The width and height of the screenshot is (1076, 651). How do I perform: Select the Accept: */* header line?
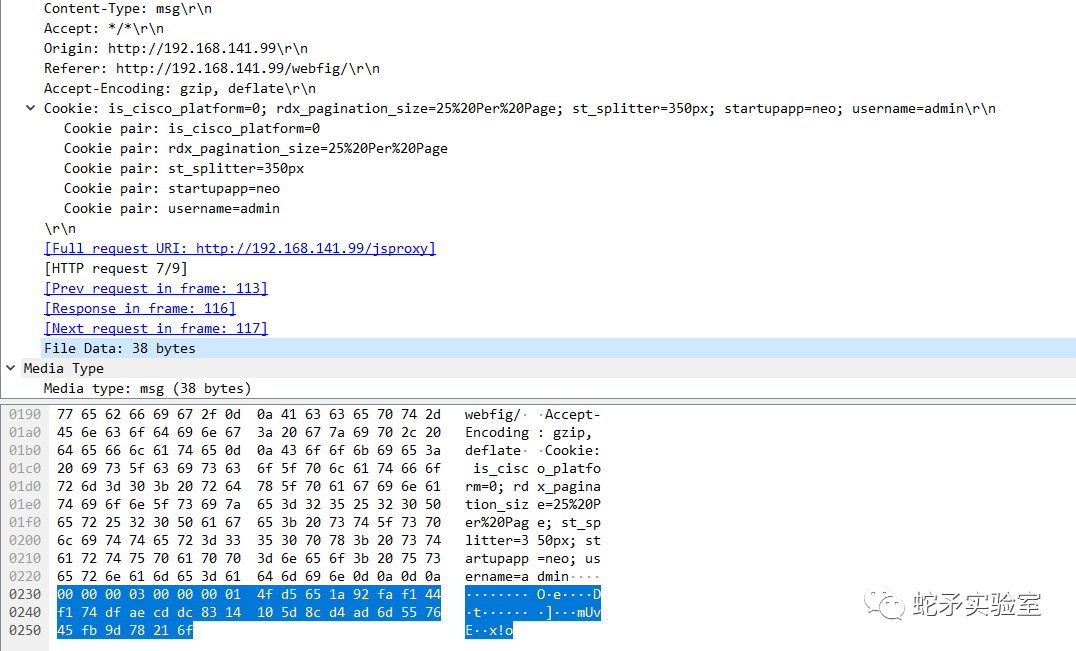104,29
